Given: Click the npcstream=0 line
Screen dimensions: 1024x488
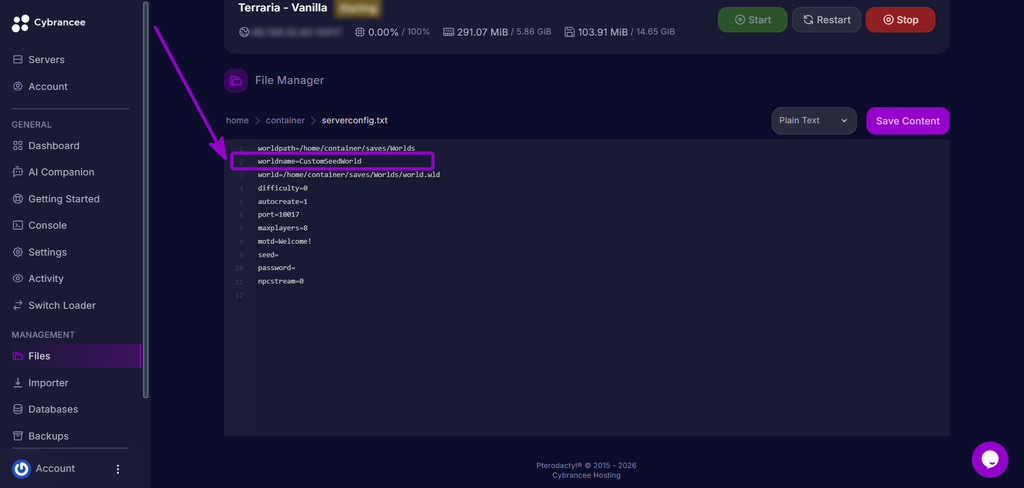Looking at the screenshot, I should [281, 282].
